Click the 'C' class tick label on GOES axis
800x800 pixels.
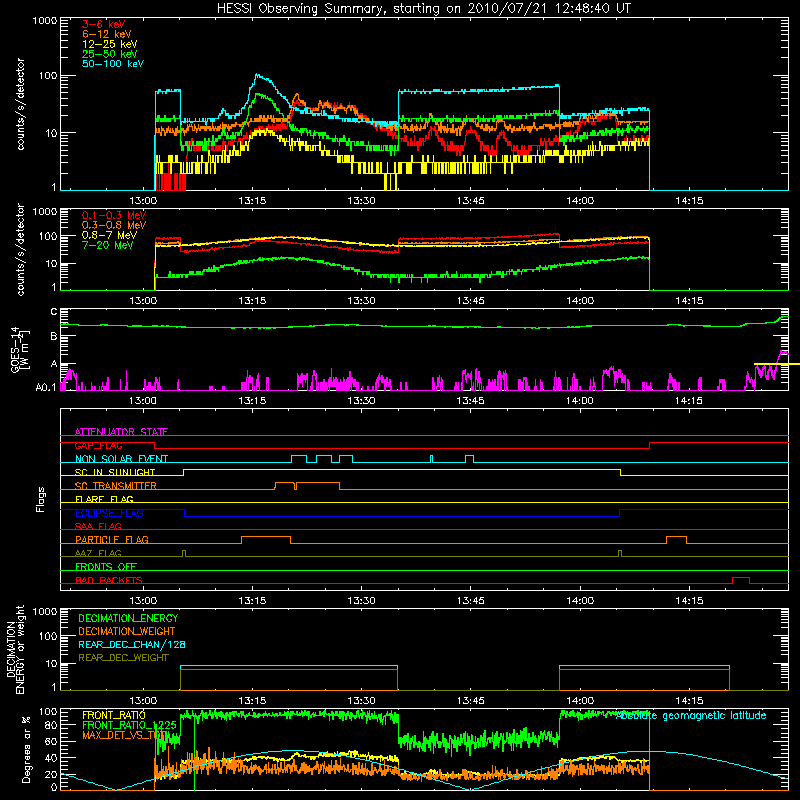54,312
